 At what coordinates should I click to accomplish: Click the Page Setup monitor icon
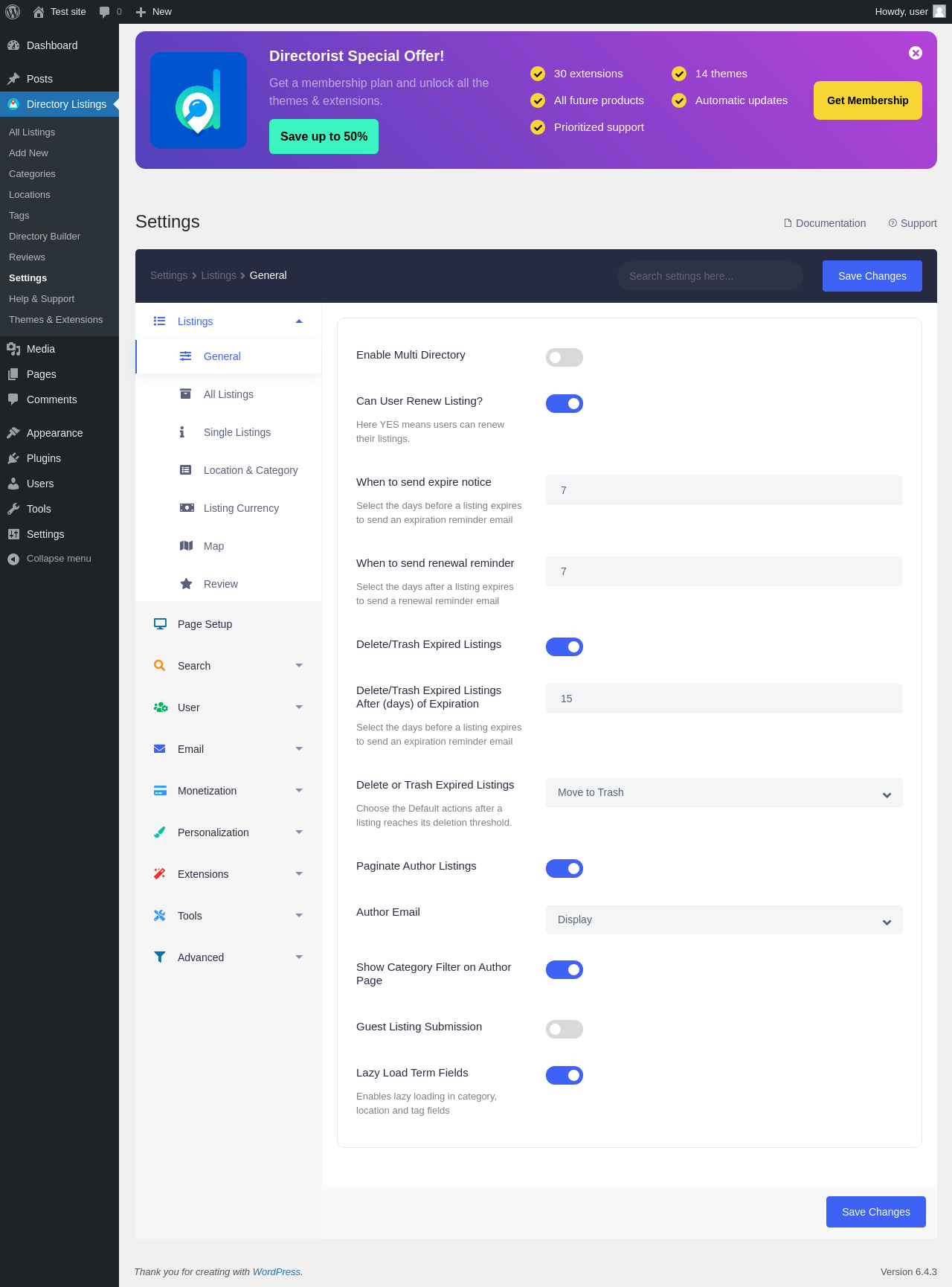click(160, 624)
